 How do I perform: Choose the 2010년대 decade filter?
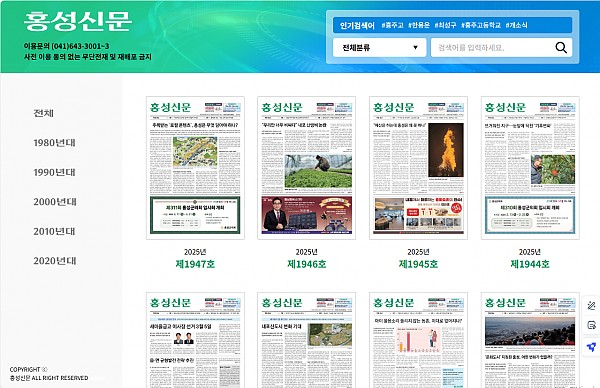click(54, 231)
